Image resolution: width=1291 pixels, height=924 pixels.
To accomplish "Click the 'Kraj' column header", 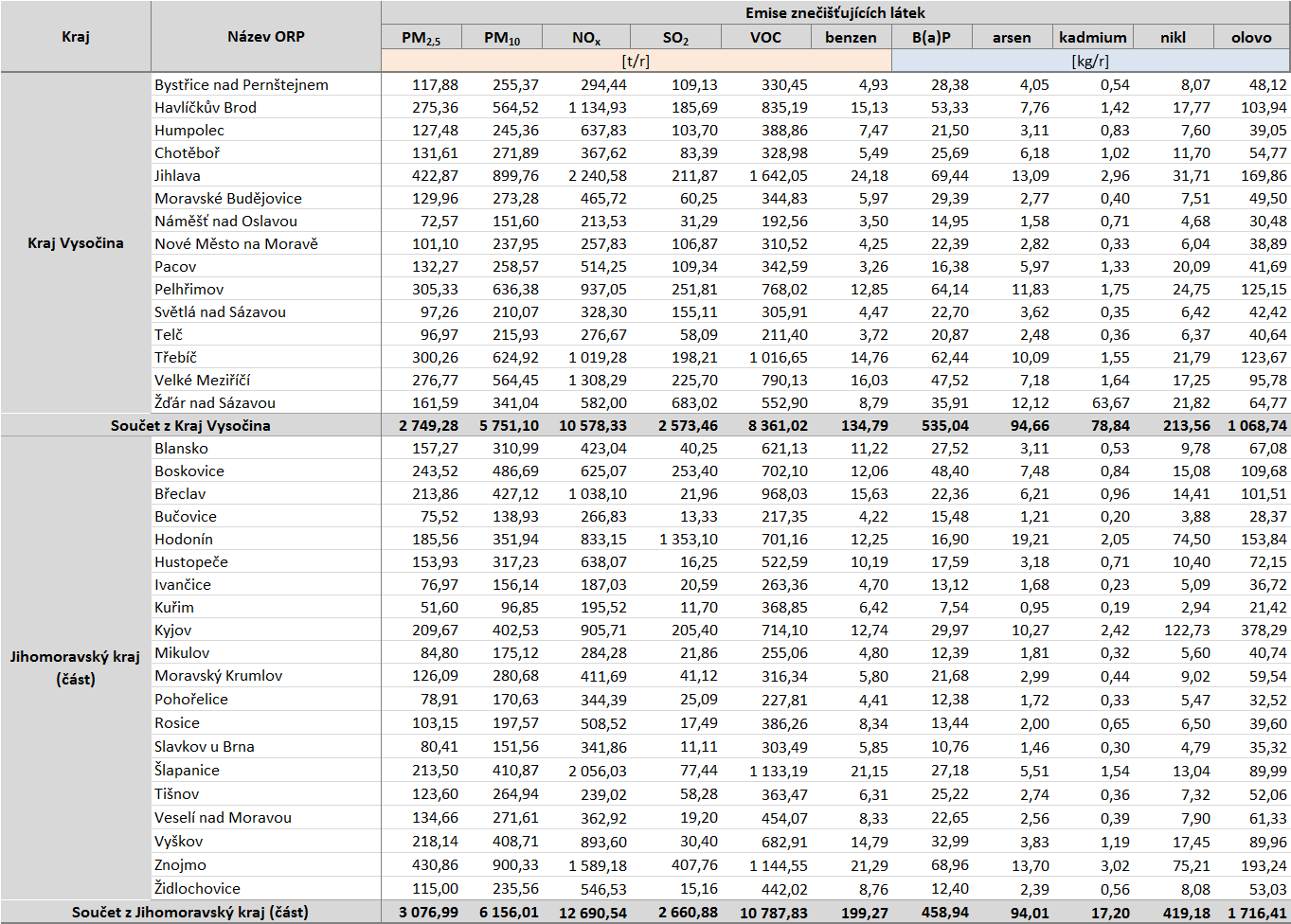I will 76,37.
